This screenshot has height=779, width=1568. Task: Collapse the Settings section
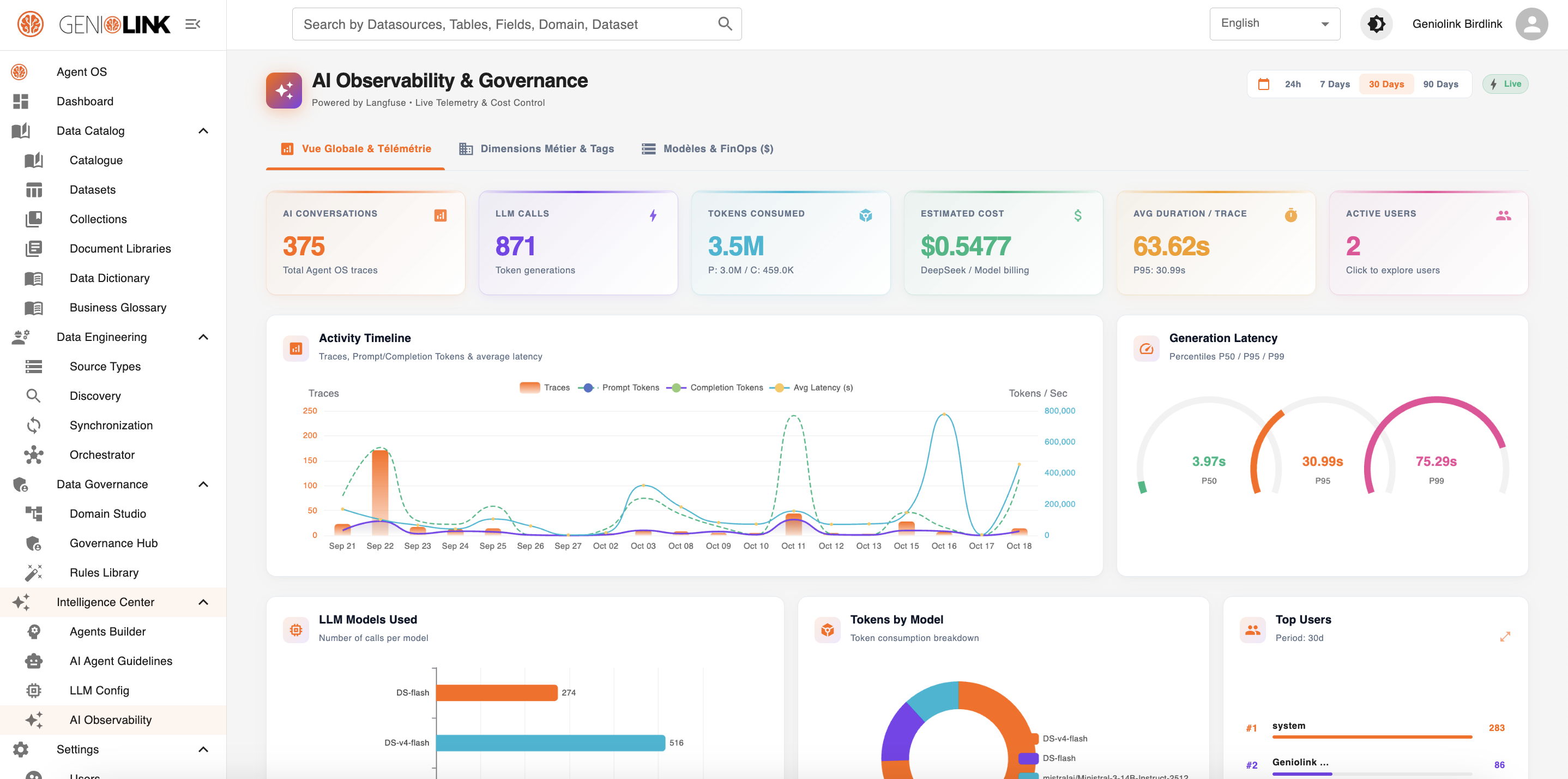pyautogui.click(x=203, y=749)
